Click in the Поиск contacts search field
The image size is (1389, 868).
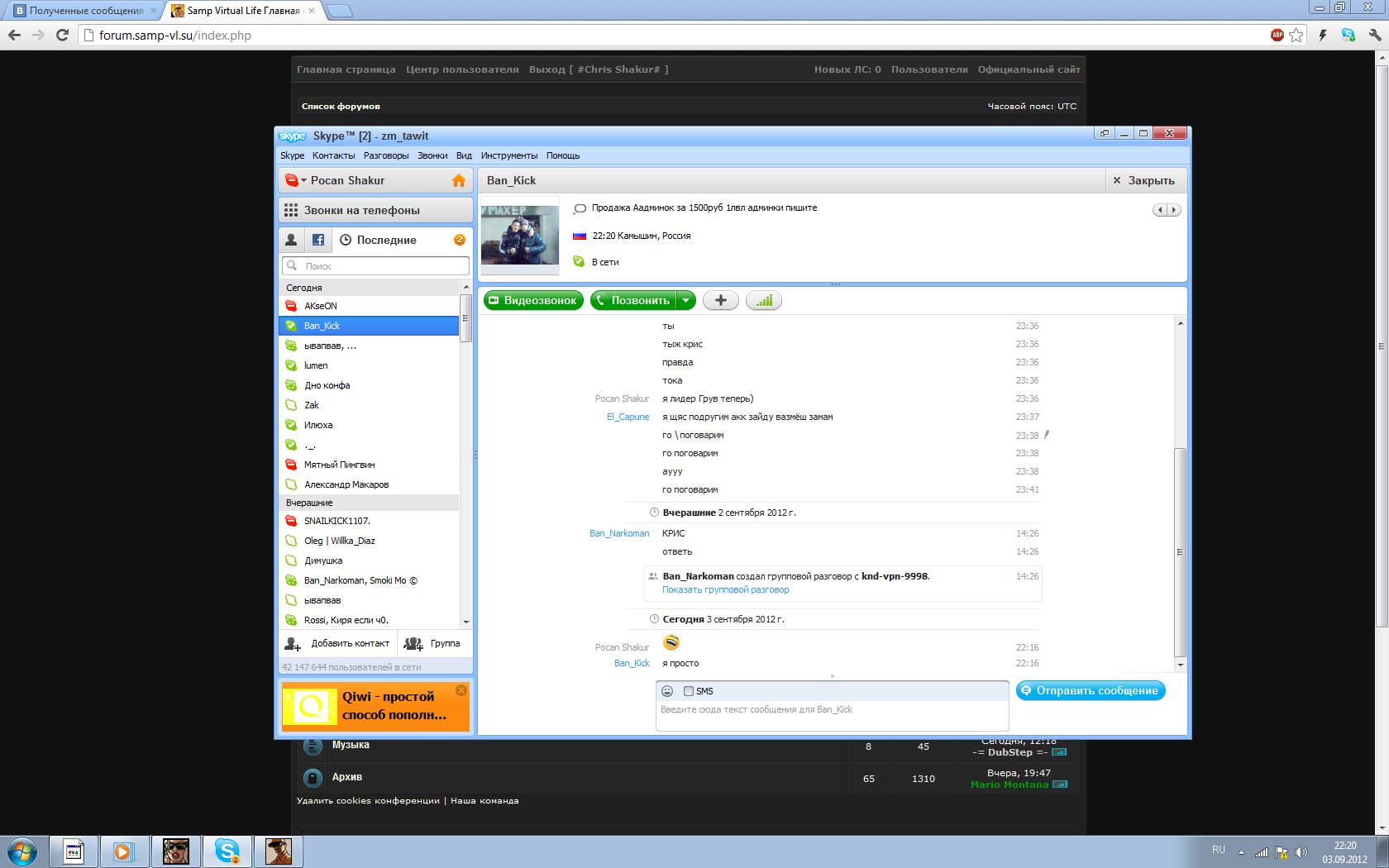pos(375,266)
